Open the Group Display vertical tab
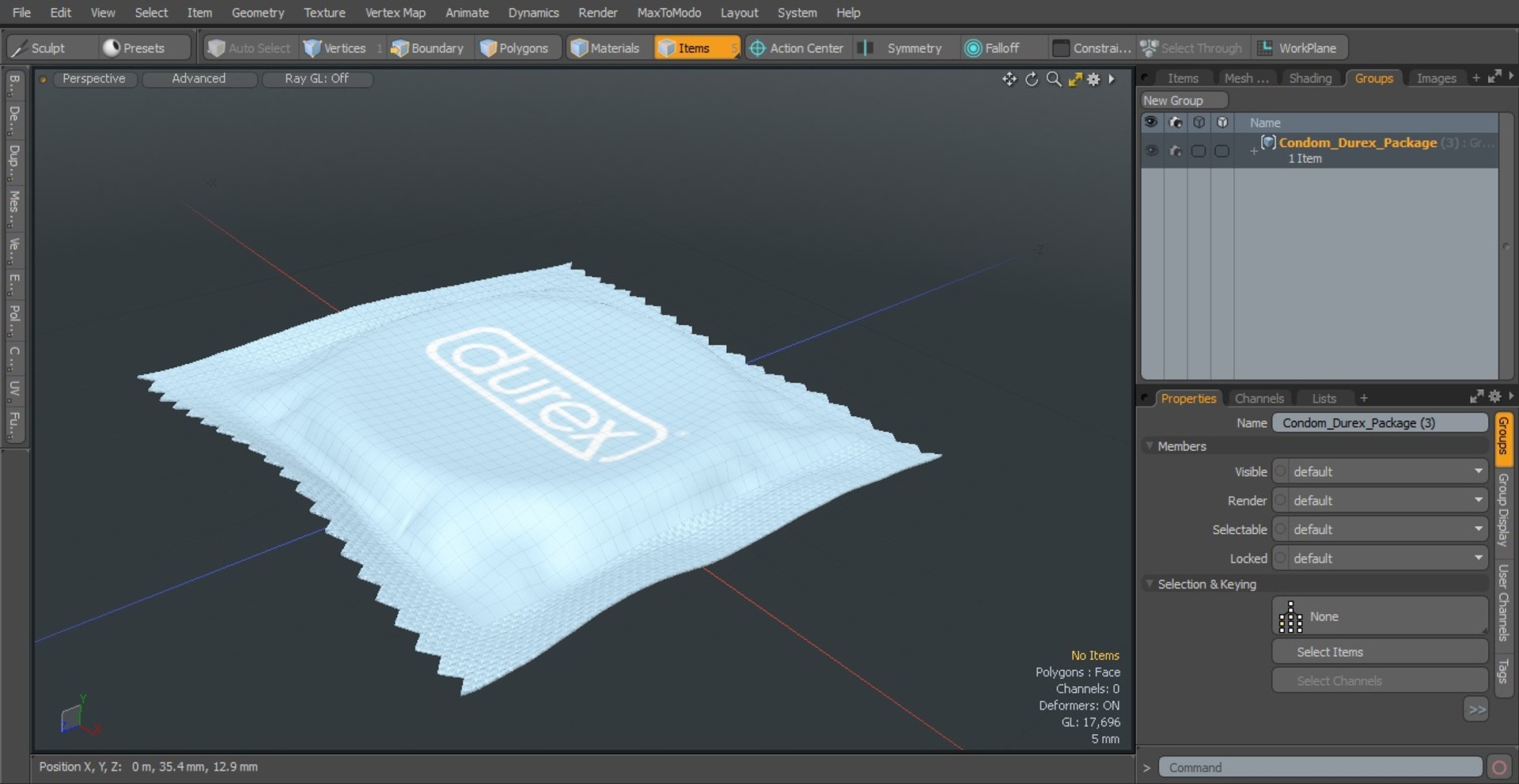 (x=1504, y=510)
